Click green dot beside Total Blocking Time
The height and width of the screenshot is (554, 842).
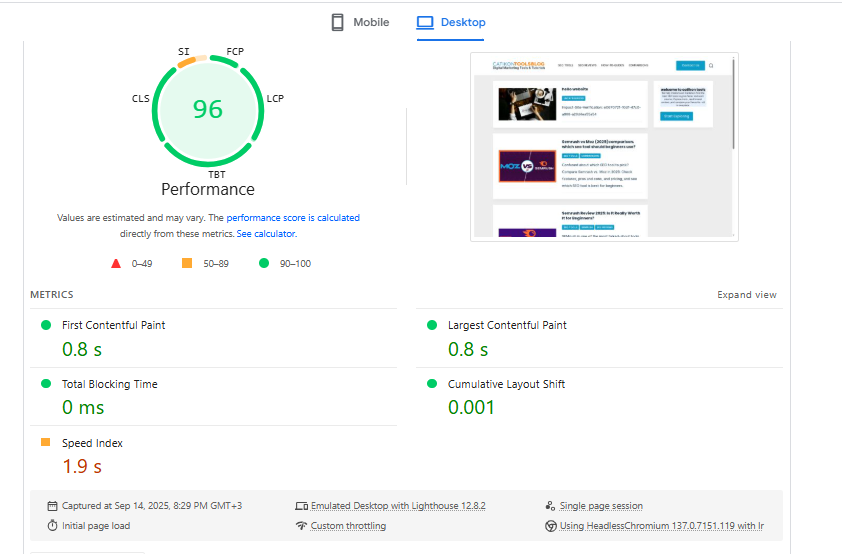[45, 384]
